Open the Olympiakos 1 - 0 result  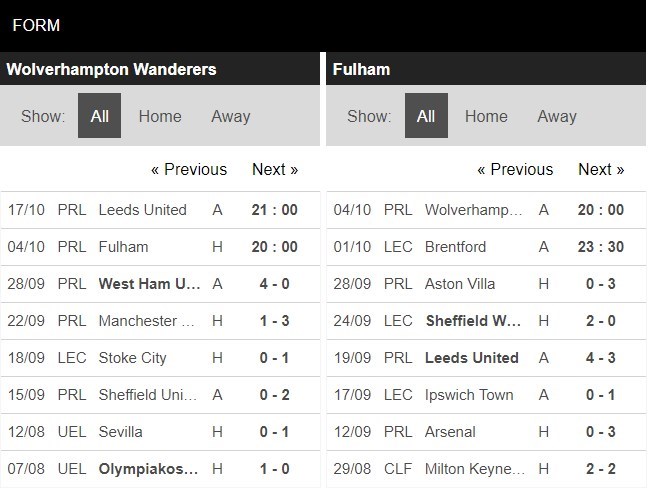click(x=149, y=469)
